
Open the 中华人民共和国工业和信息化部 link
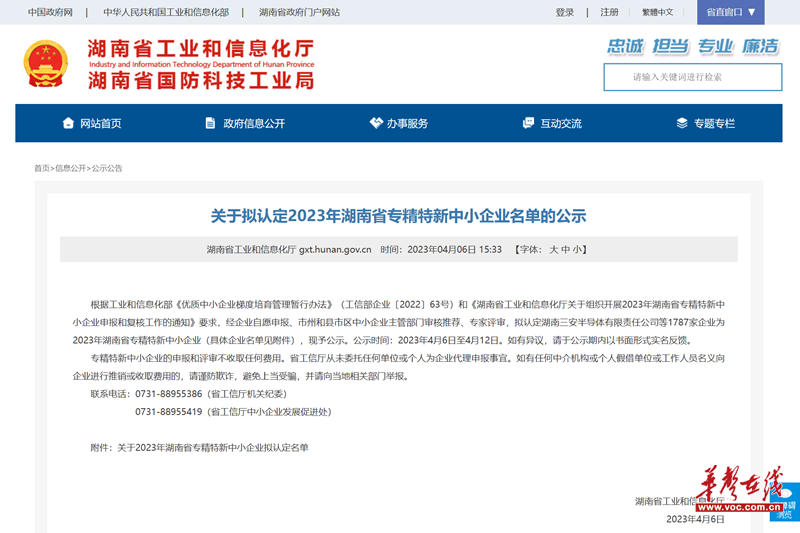pyautogui.click(x=166, y=12)
